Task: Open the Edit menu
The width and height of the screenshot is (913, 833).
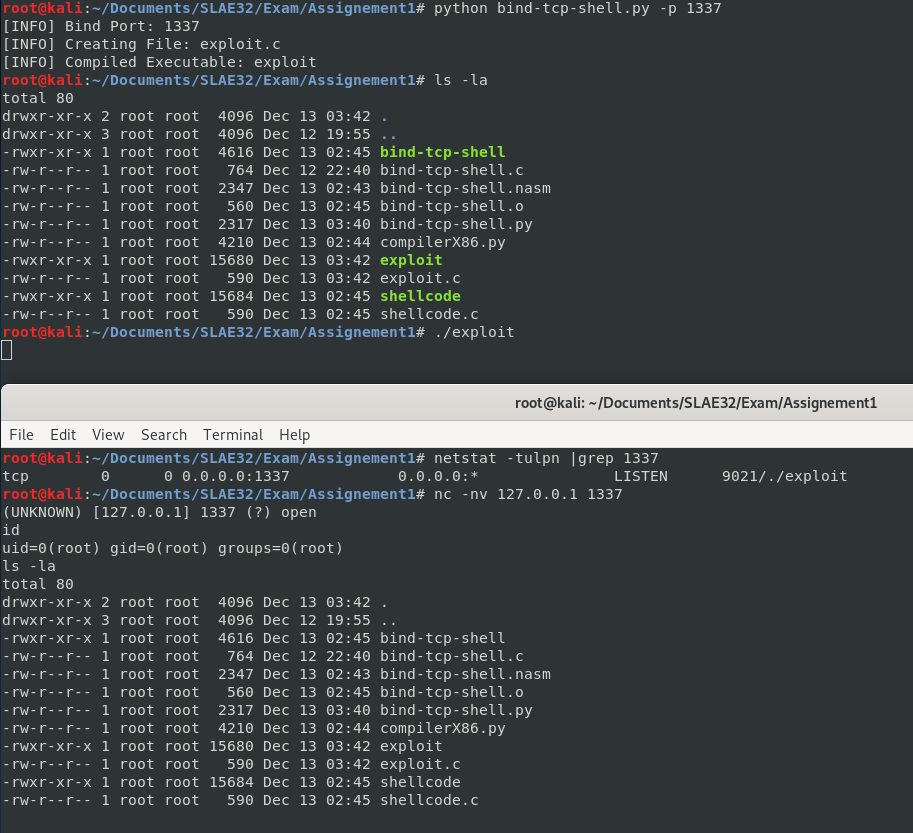Action: point(63,435)
